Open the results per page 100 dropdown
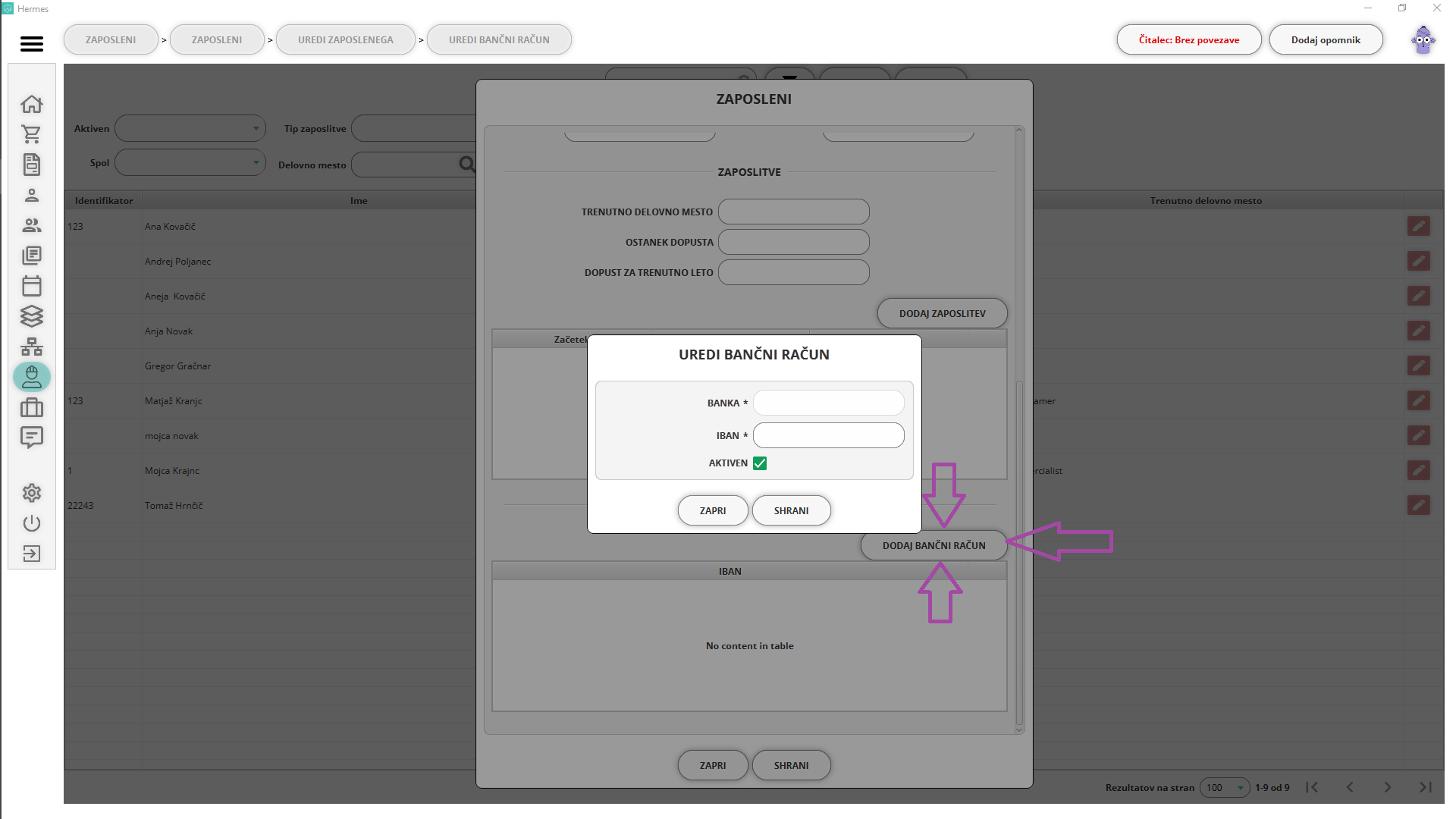The width and height of the screenshot is (1456, 819). [x=1224, y=787]
